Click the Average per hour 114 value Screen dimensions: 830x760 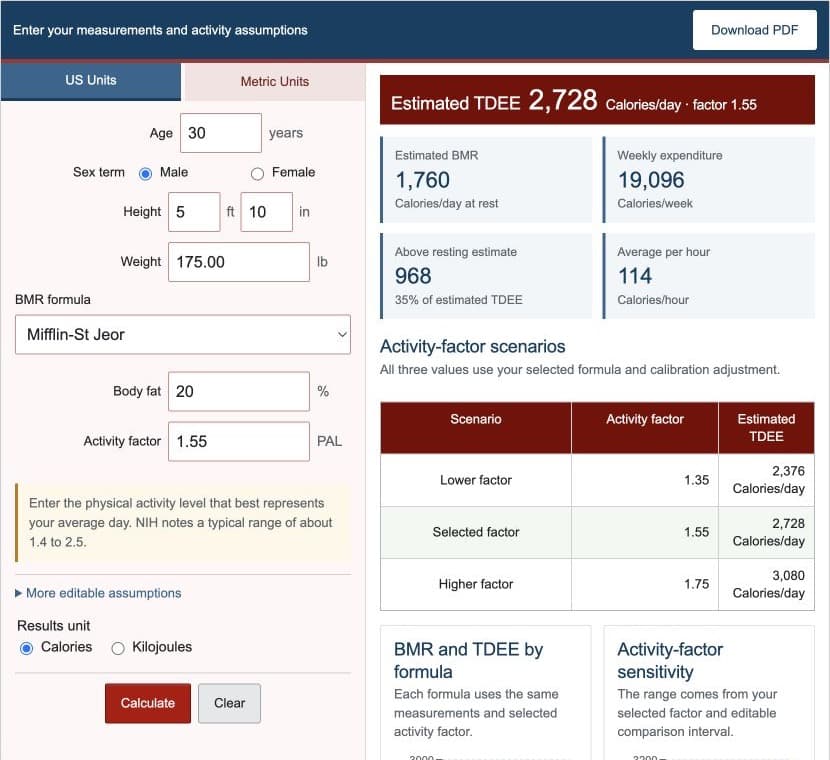click(635, 276)
